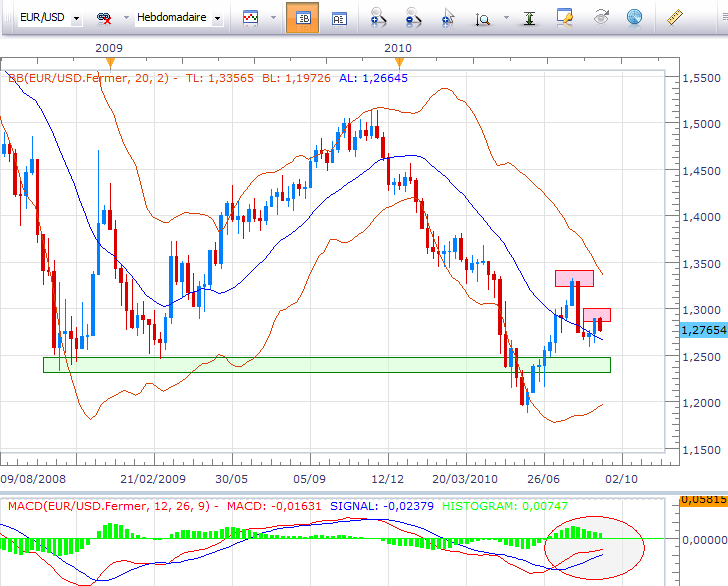728x586 pixels.
Task: Click the zoom in magnifier
Action: pyautogui.click(x=378, y=18)
